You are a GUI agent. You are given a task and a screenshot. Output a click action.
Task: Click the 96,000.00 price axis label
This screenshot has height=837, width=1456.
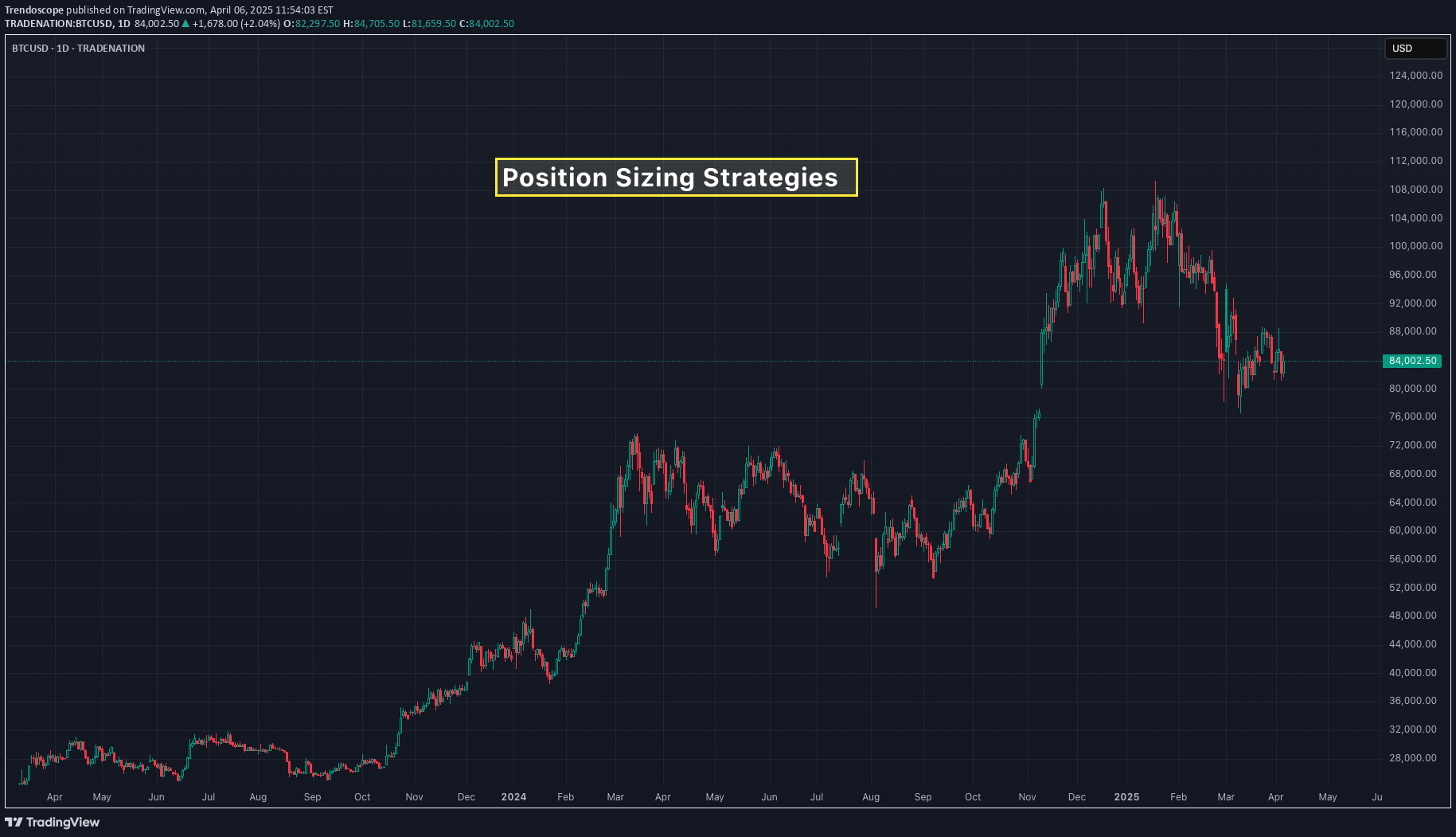pyautogui.click(x=1413, y=275)
